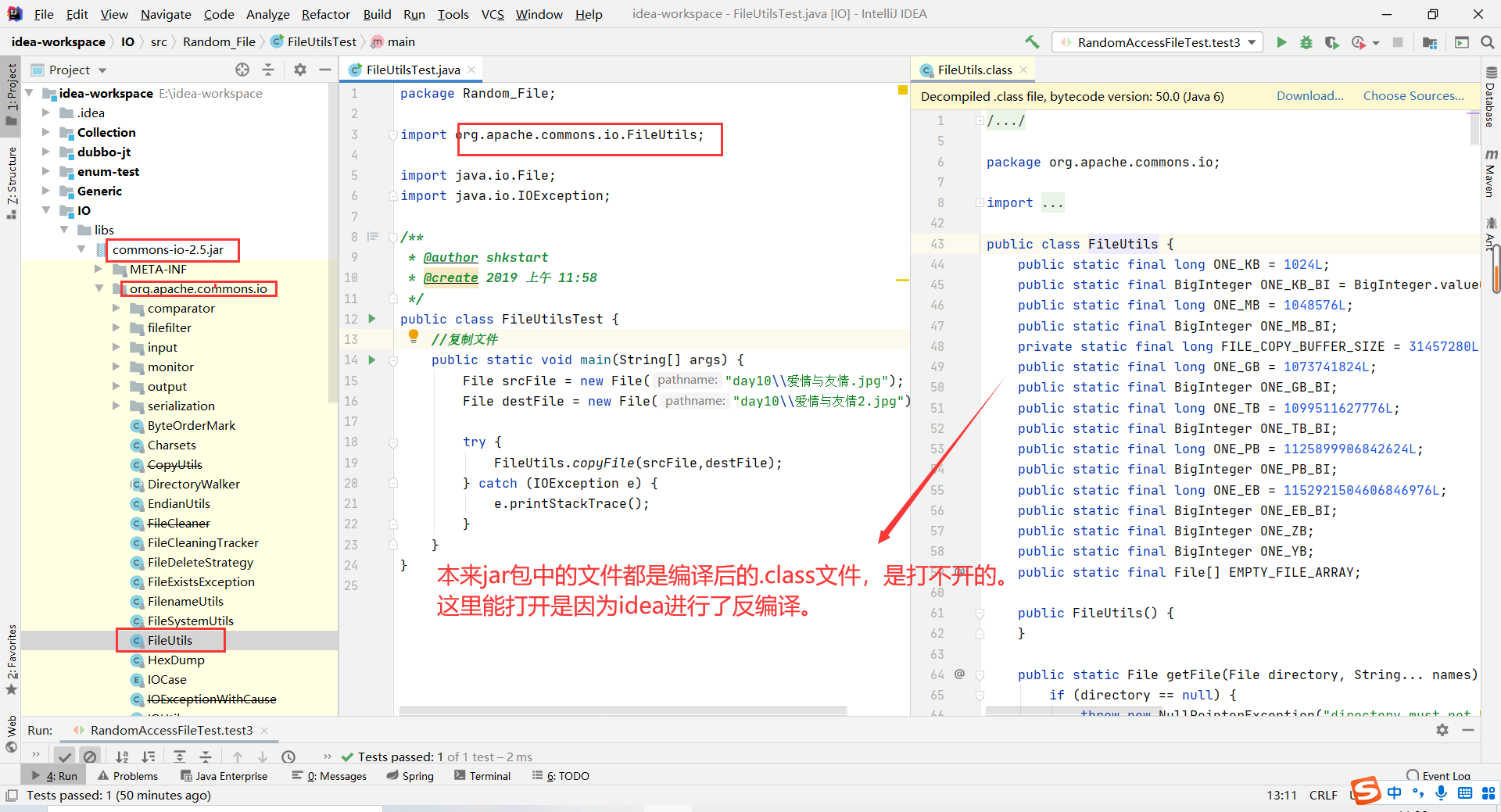
Task: Click the Choose Sources... link
Action: tap(1413, 96)
